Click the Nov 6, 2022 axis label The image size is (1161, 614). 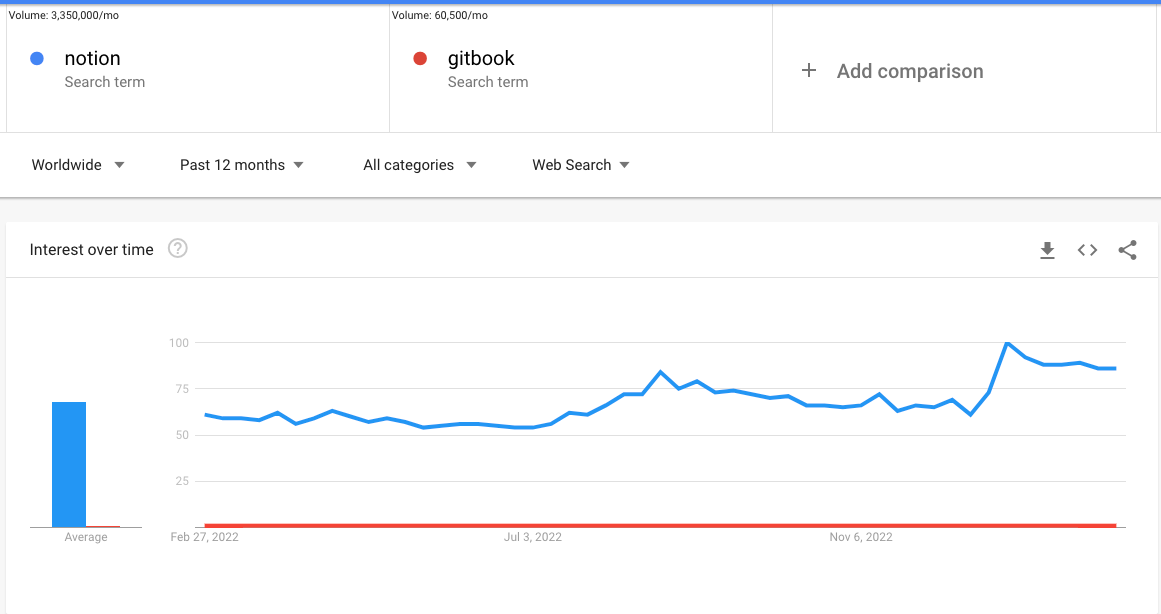pyautogui.click(x=860, y=537)
